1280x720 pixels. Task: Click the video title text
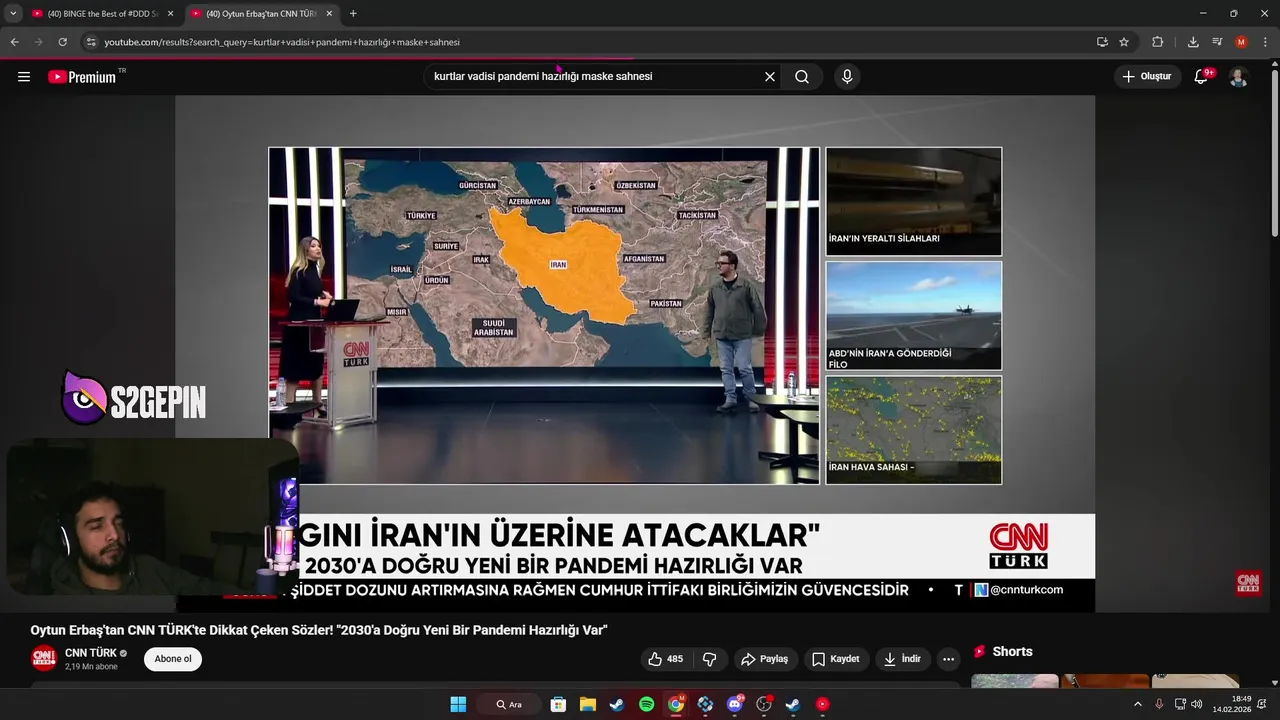(x=319, y=630)
